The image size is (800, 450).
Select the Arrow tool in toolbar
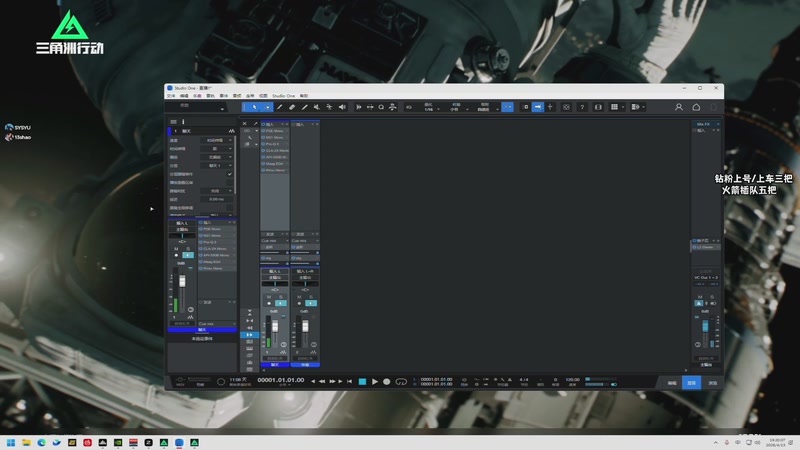click(x=254, y=107)
